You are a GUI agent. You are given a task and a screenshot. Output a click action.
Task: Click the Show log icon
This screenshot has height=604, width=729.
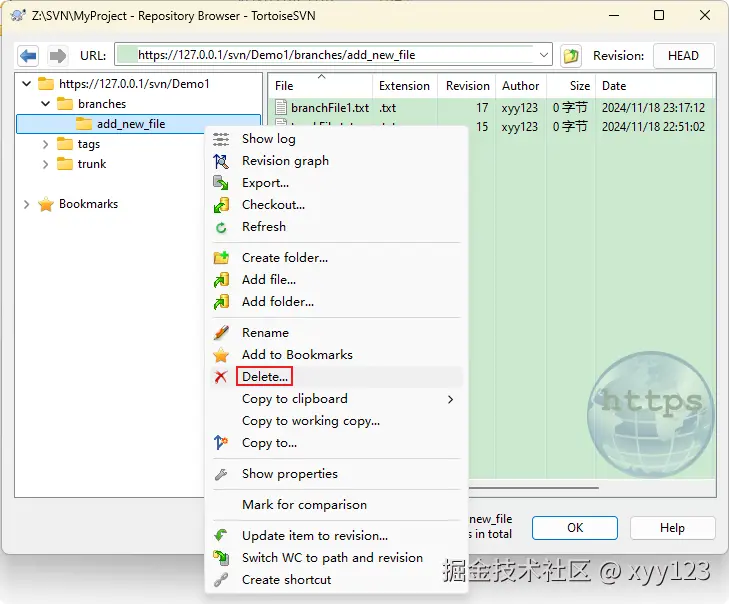click(221, 139)
